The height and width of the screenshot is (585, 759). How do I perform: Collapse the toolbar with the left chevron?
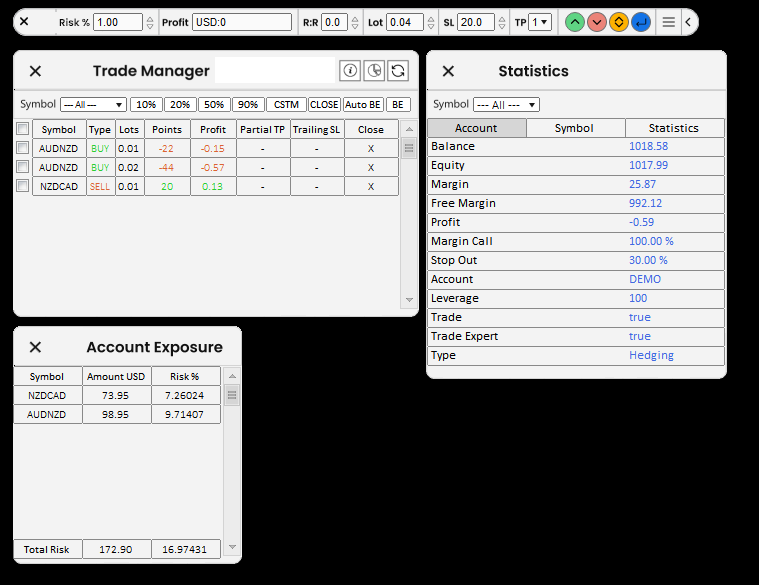[x=688, y=22]
